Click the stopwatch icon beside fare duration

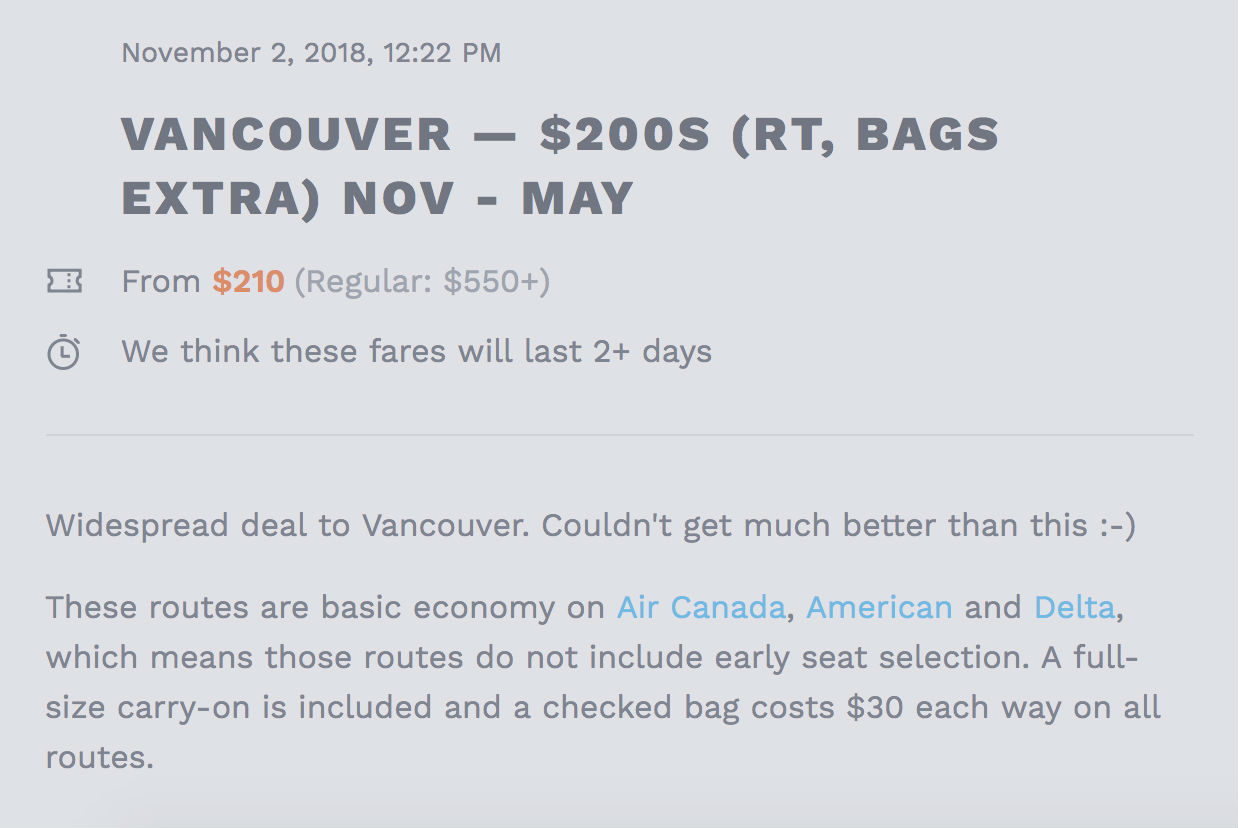[64, 353]
